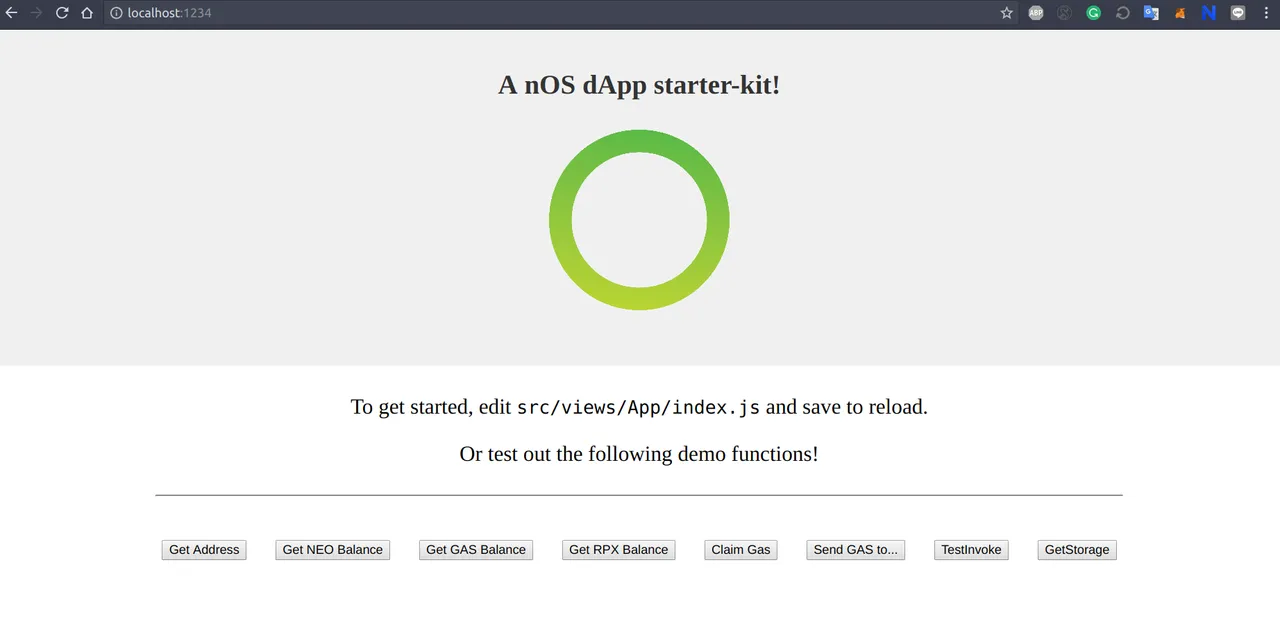Open the Google Translate extension

click(x=1151, y=13)
